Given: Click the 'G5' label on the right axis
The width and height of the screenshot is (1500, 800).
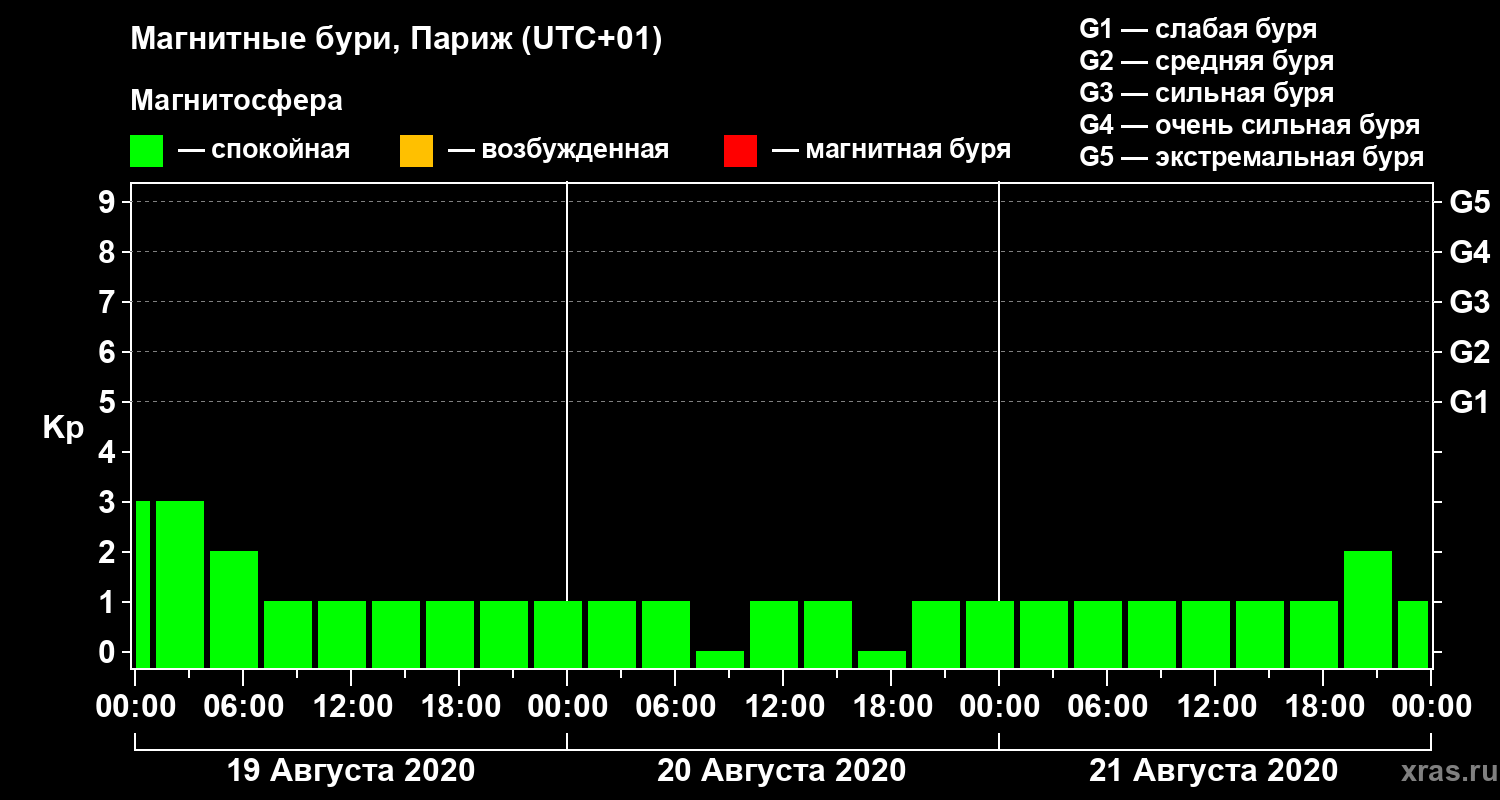Looking at the screenshot, I should coord(1470,202).
